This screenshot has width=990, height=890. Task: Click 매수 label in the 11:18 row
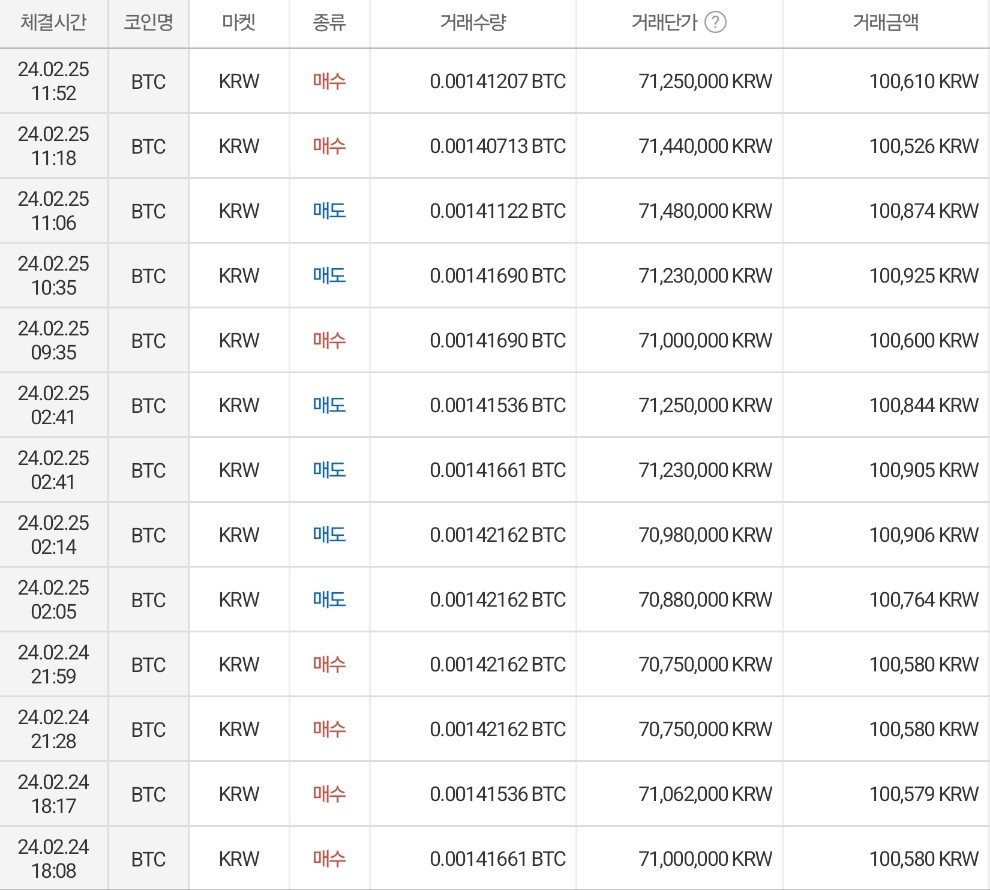[x=329, y=146]
